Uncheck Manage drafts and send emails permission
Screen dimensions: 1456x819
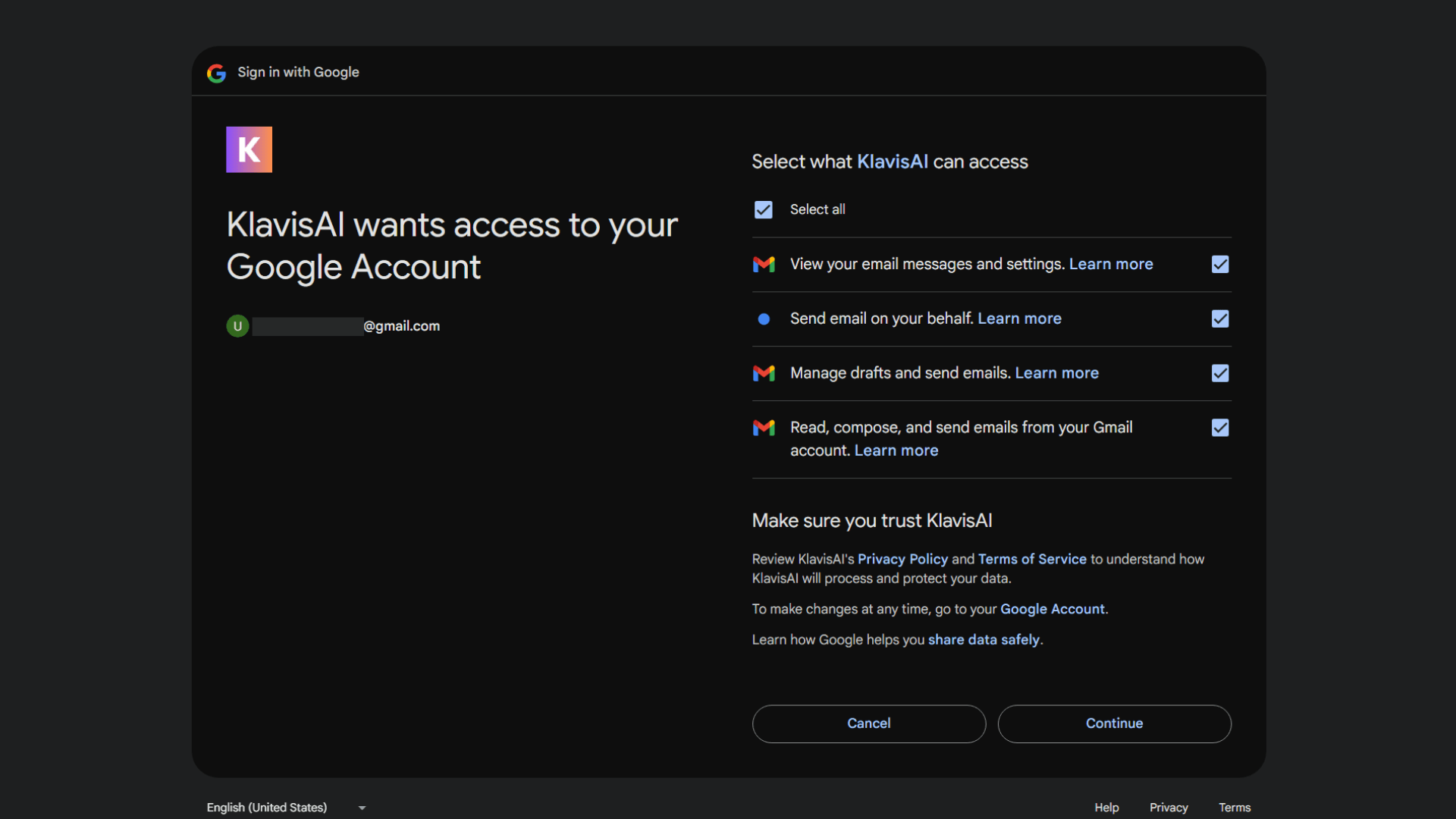(1220, 373)
